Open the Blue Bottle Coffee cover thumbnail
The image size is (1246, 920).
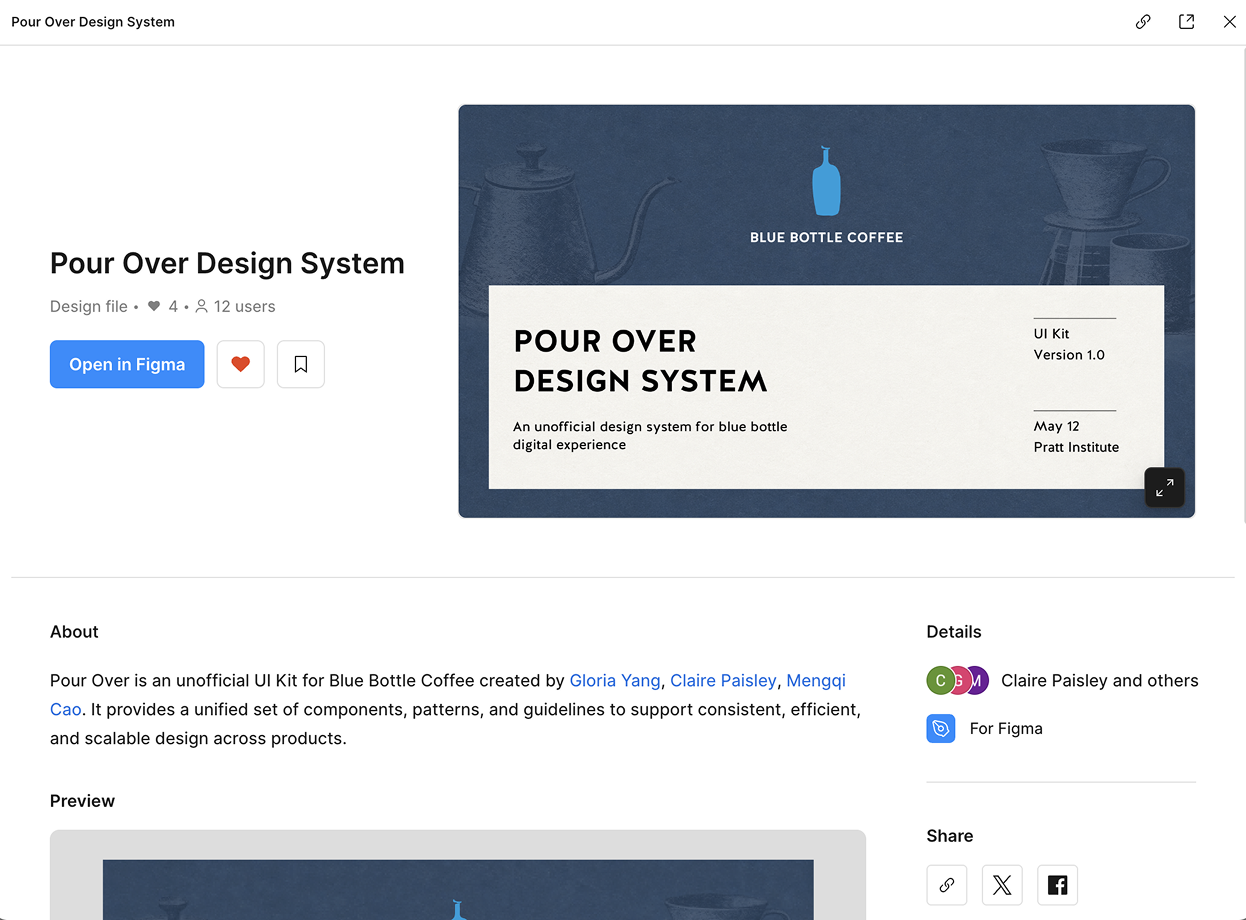pyautogui.click(x=826, y=311)
